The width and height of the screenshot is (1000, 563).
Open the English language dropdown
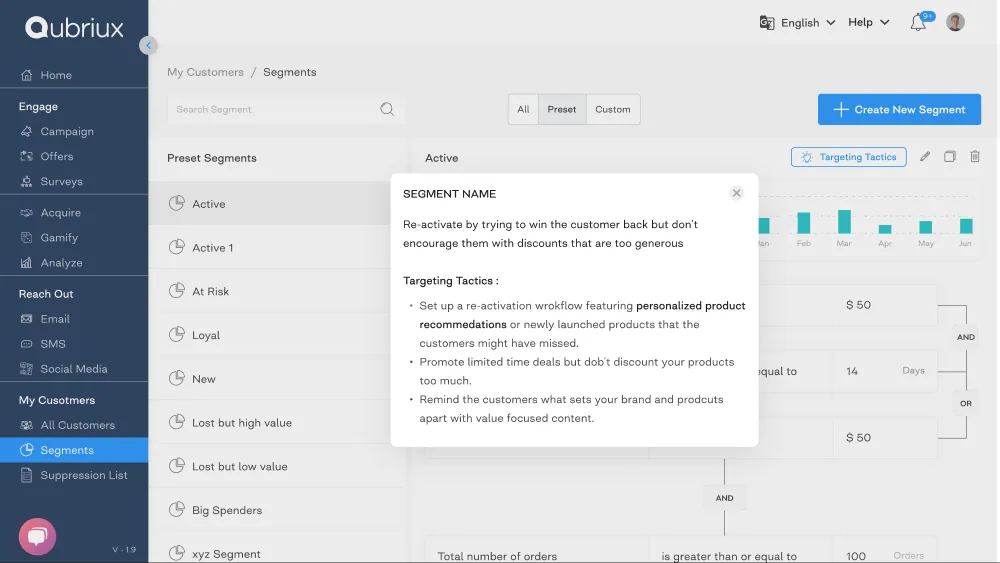coord(807,22)
